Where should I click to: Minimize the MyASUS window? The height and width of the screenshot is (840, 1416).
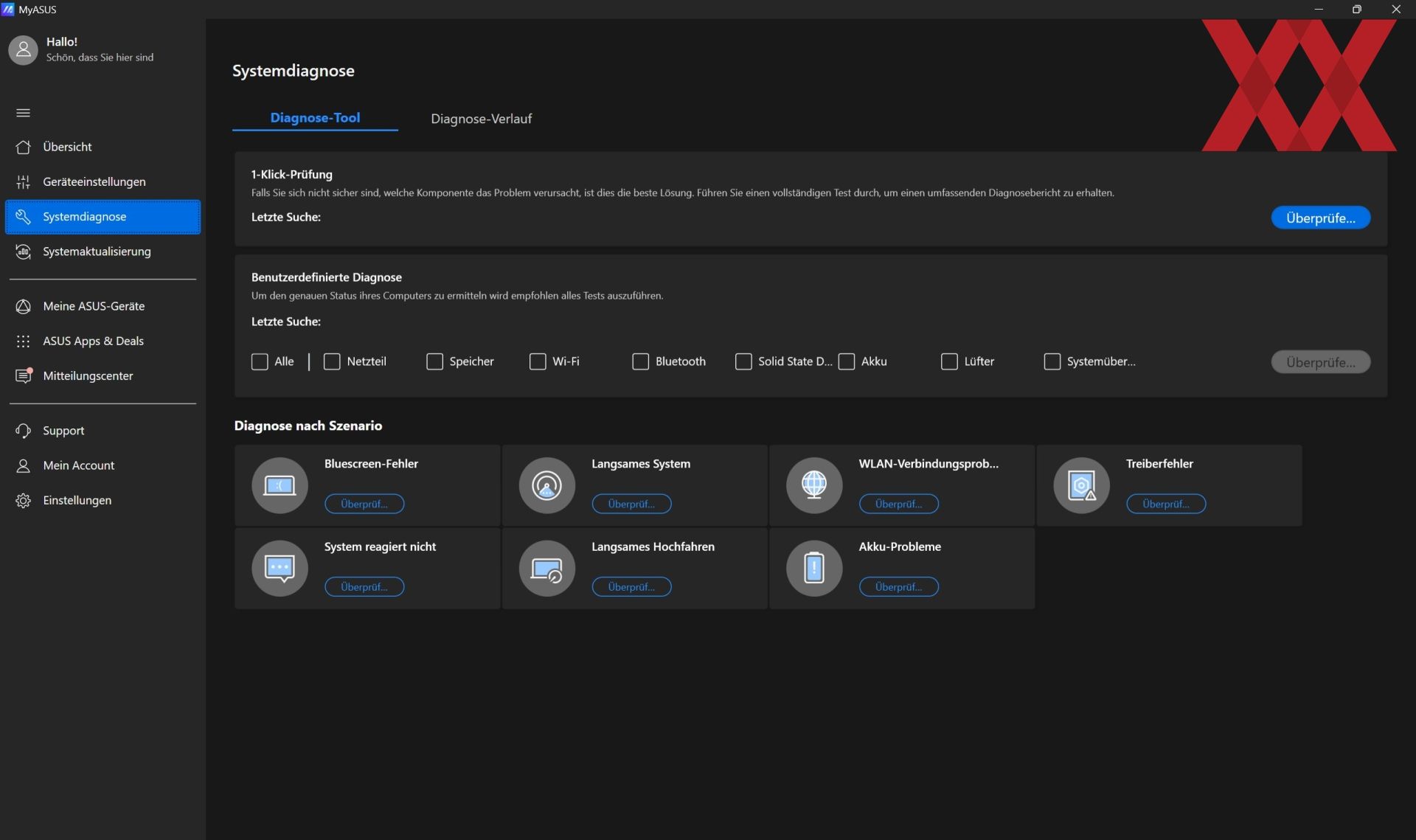(x=1319, y=9)
